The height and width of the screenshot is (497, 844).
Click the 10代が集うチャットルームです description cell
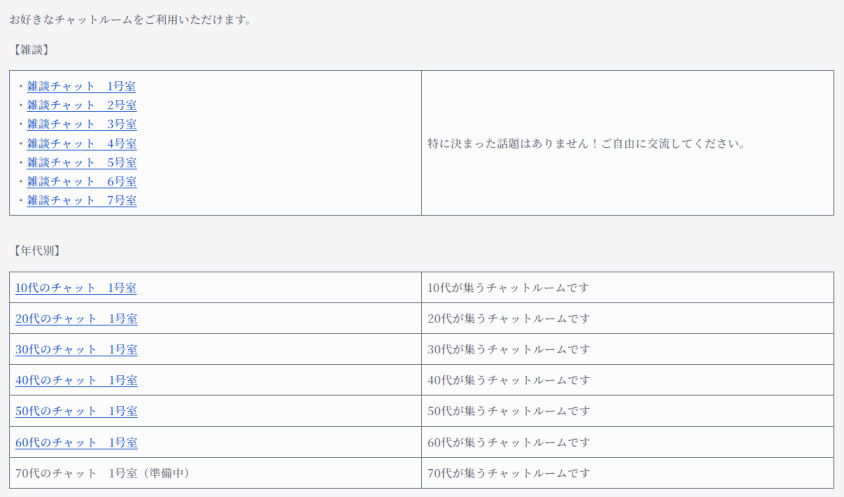[627, 288]
